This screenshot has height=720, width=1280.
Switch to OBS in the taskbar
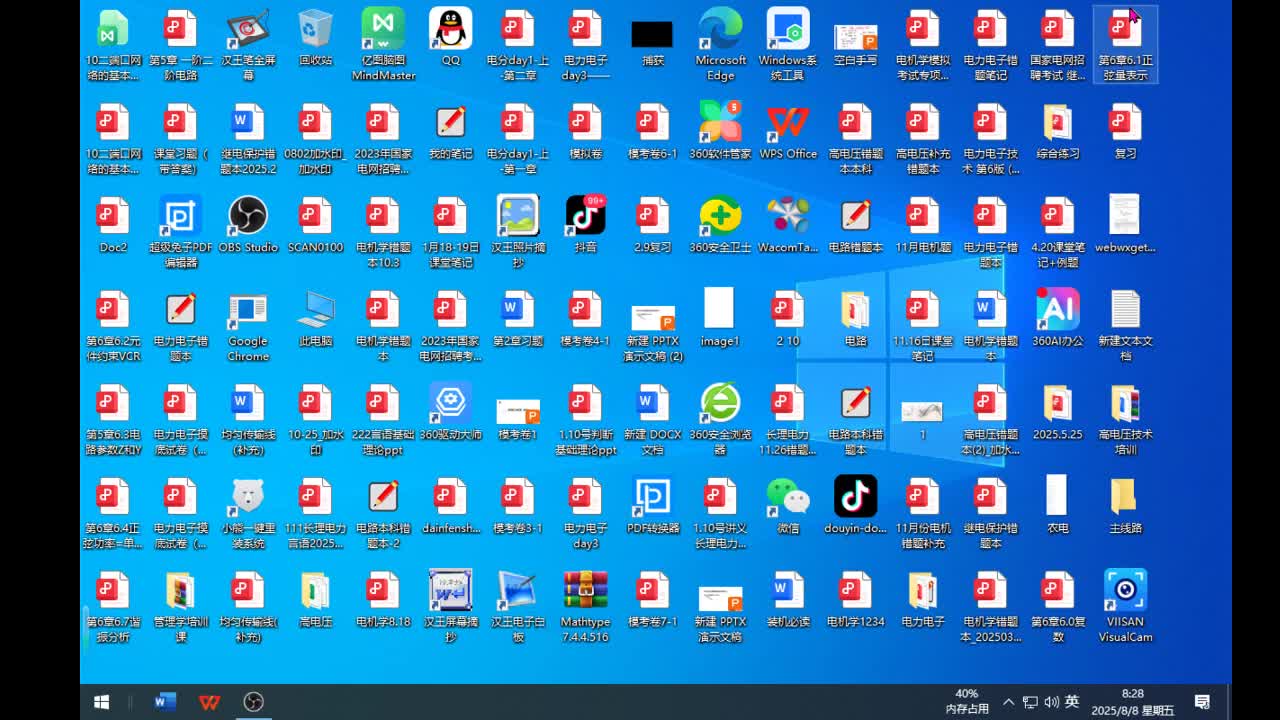point(254,702)
